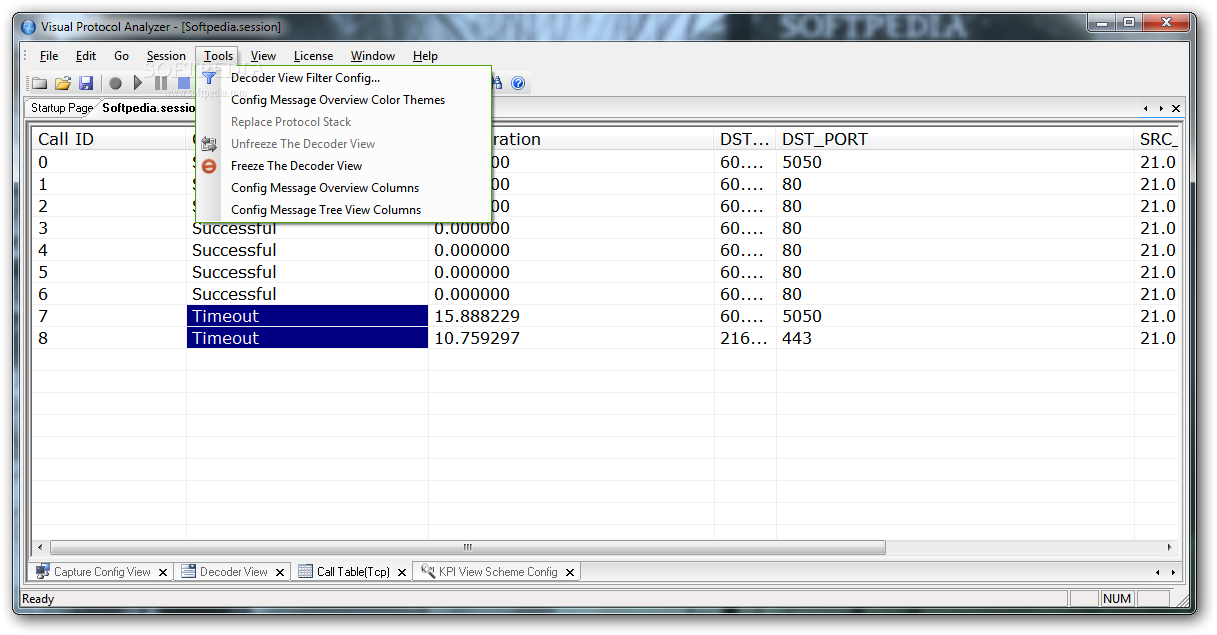Image resolution: width=1217 pixels, height=635 pixels.
Task: Click the blue Stop square toolbar icon
Action: pyautogui.click(x=183, y=83)
